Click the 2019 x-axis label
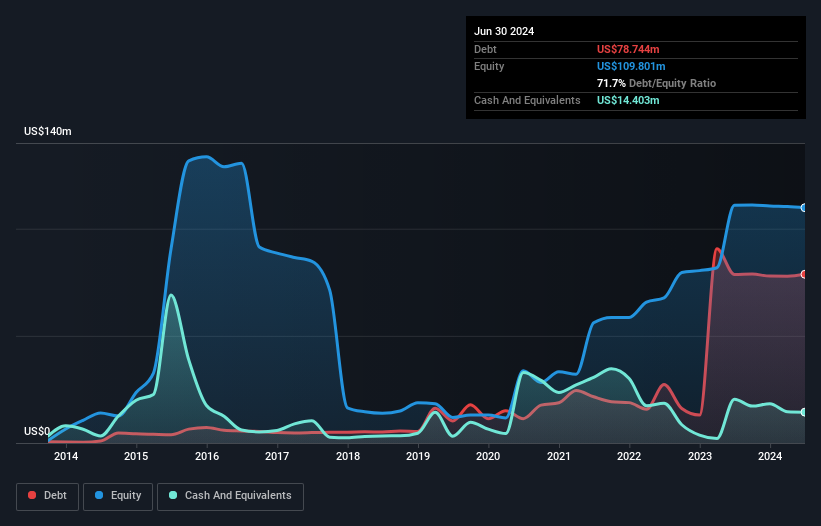The image size is (821, 526). 418,456
